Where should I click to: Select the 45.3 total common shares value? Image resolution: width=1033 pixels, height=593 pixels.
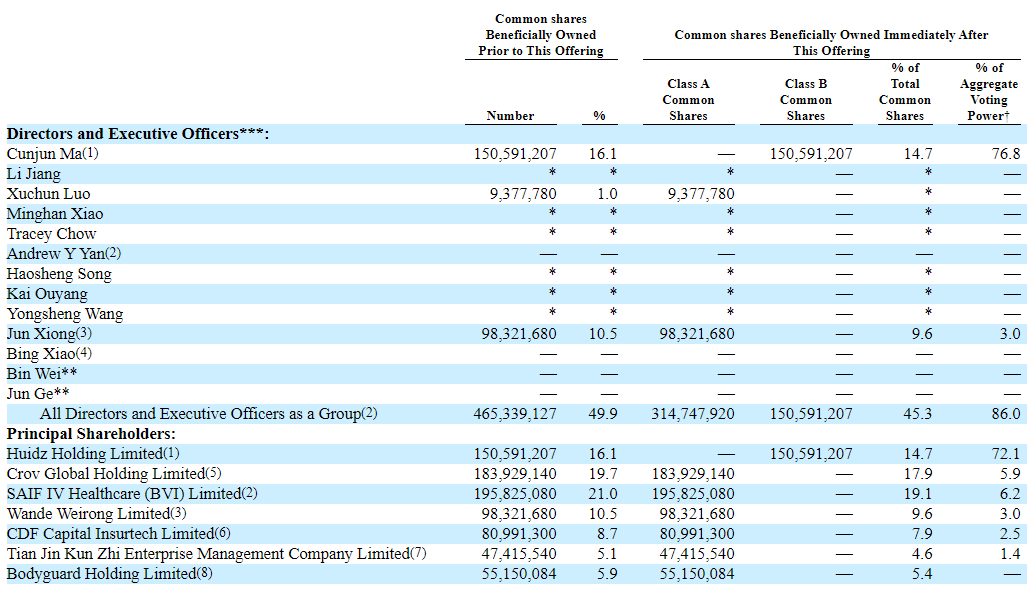click(918, 414)
